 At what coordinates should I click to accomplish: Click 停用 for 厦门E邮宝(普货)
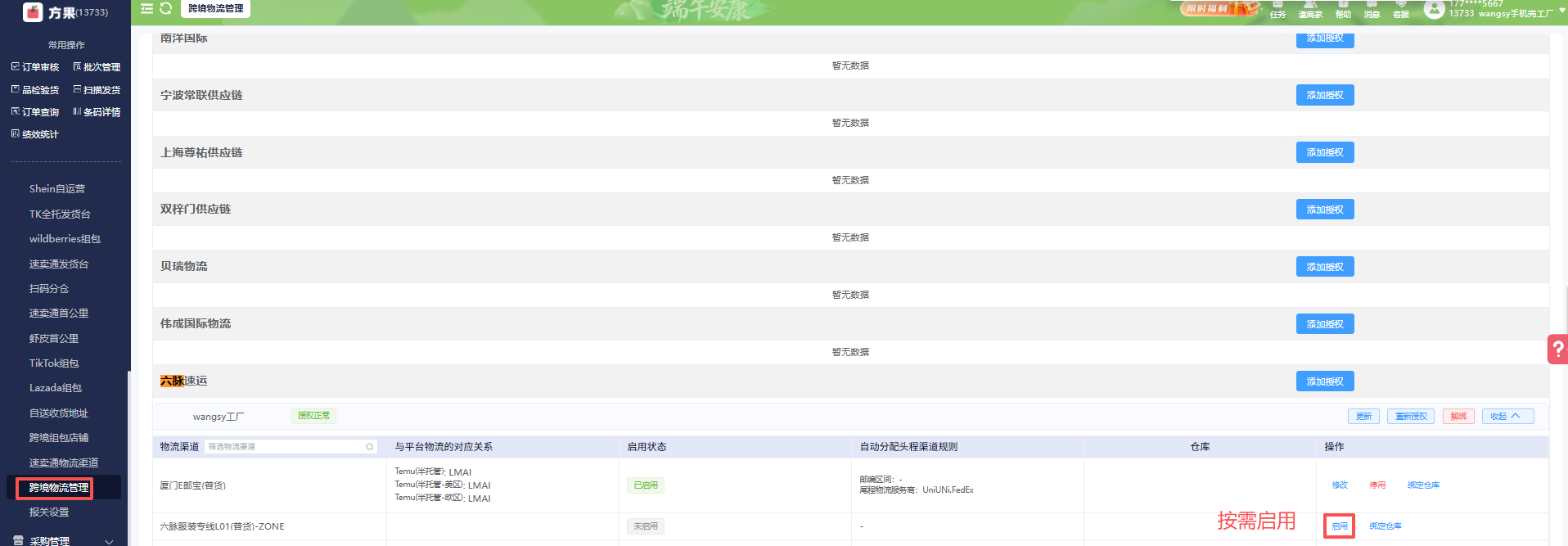click(1377, 485)
